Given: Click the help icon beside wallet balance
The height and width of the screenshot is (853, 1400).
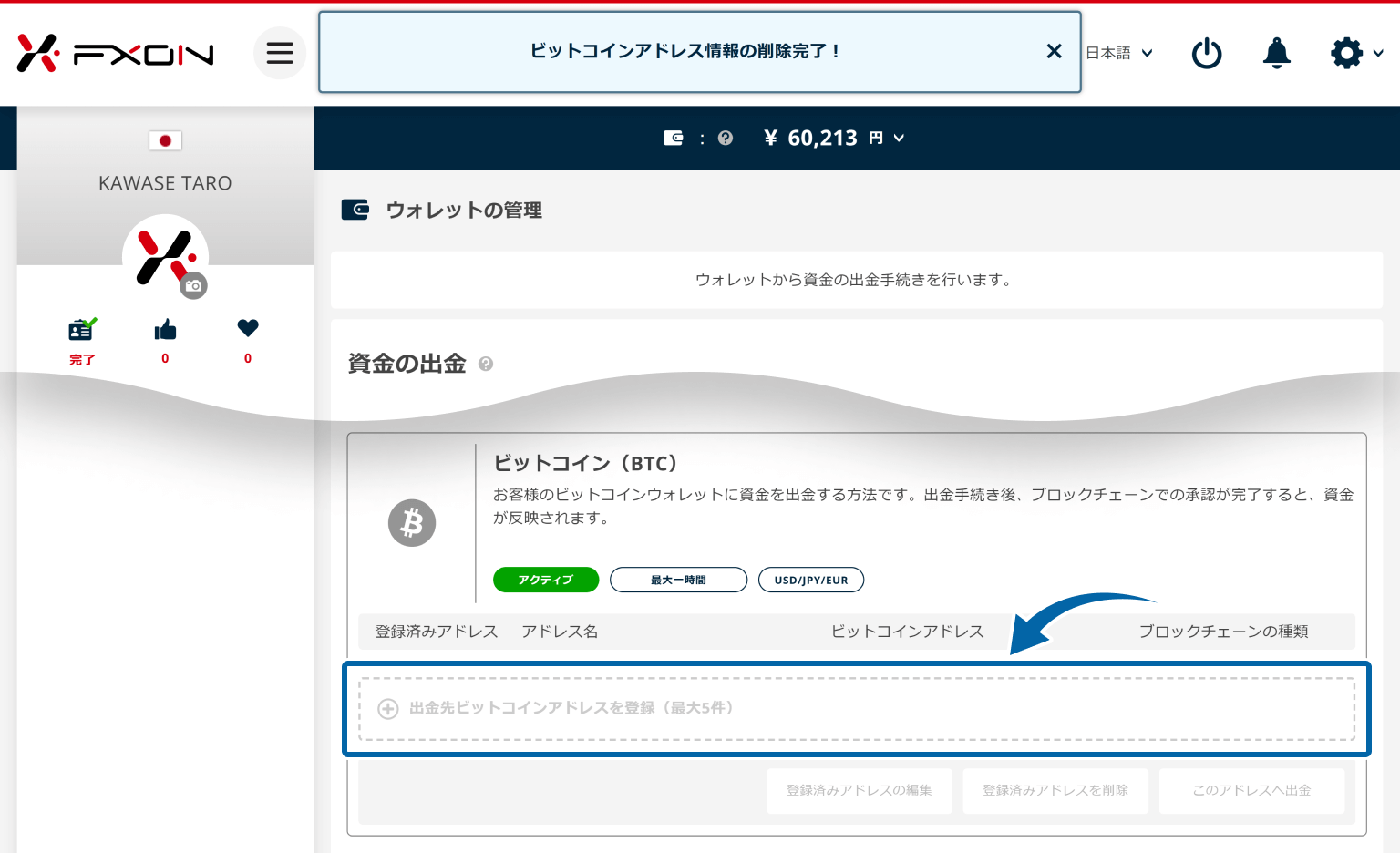Looking at the screenshot, I should (726, 138).
